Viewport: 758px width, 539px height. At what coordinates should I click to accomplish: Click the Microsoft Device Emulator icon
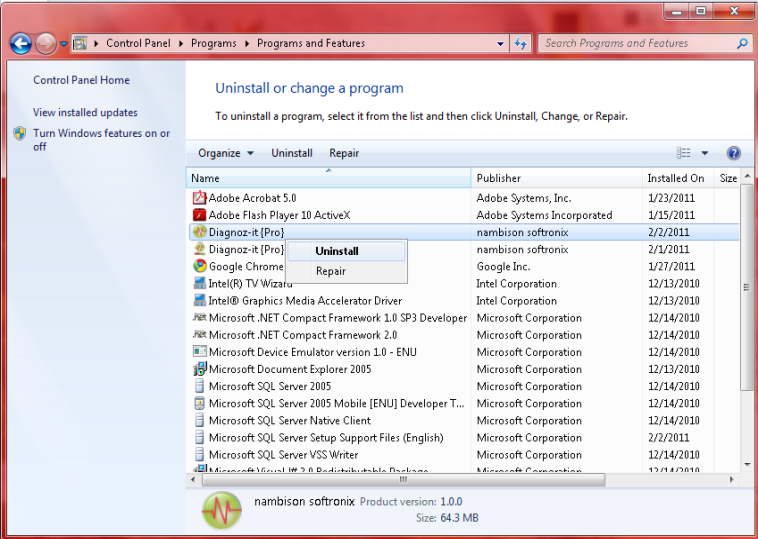coord(199,352)
